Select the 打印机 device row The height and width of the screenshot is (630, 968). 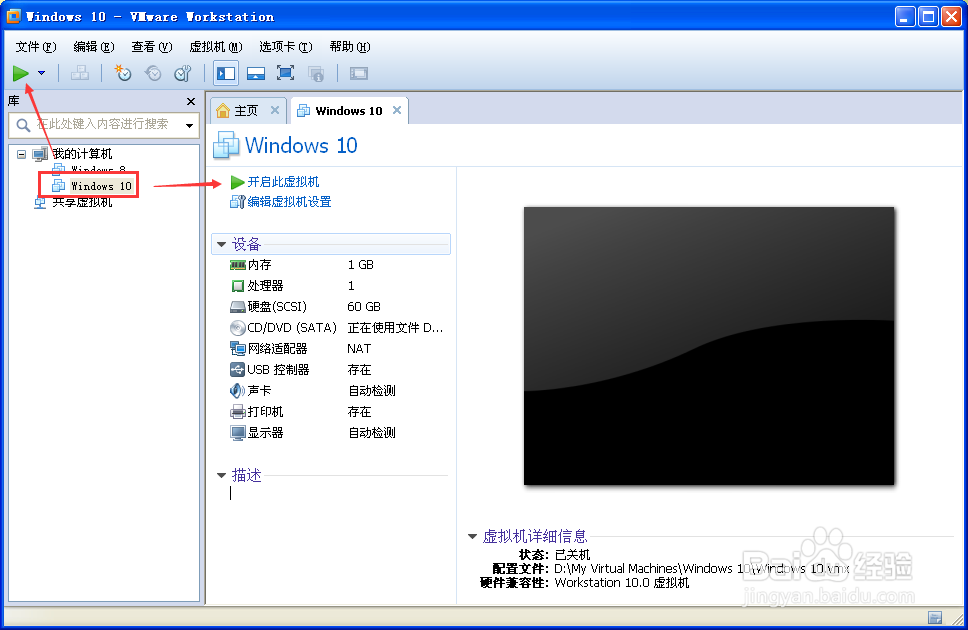338,412
